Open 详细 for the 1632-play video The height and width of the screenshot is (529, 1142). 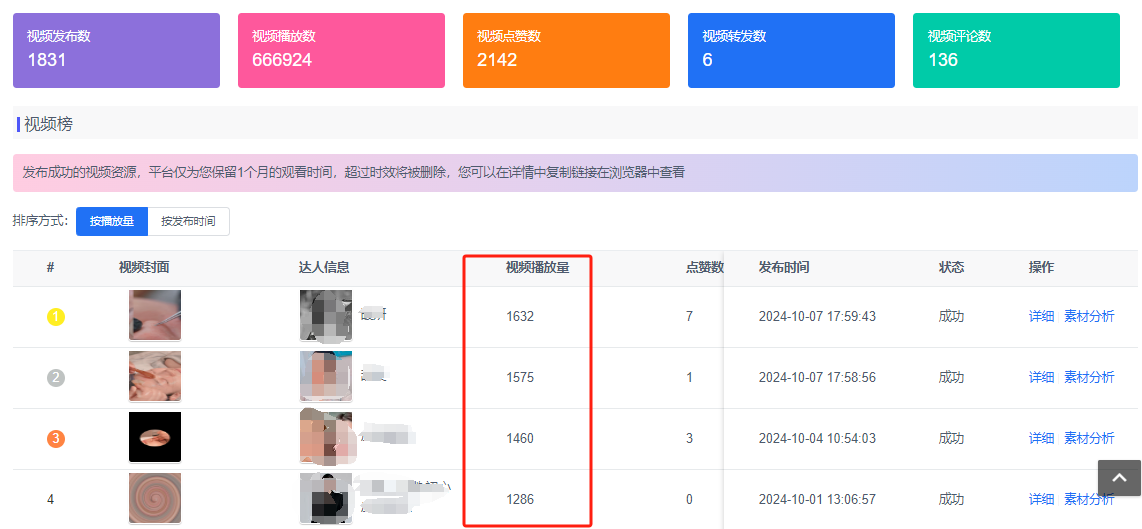(1041, 317)
